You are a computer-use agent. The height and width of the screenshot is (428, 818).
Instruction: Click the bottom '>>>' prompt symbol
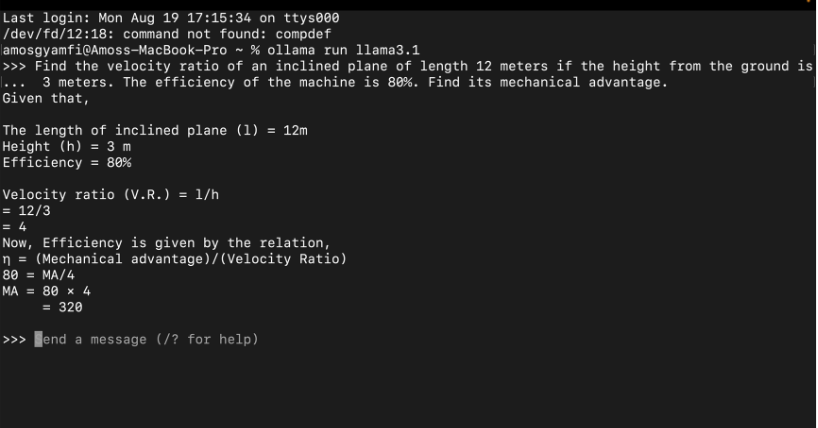14,340
